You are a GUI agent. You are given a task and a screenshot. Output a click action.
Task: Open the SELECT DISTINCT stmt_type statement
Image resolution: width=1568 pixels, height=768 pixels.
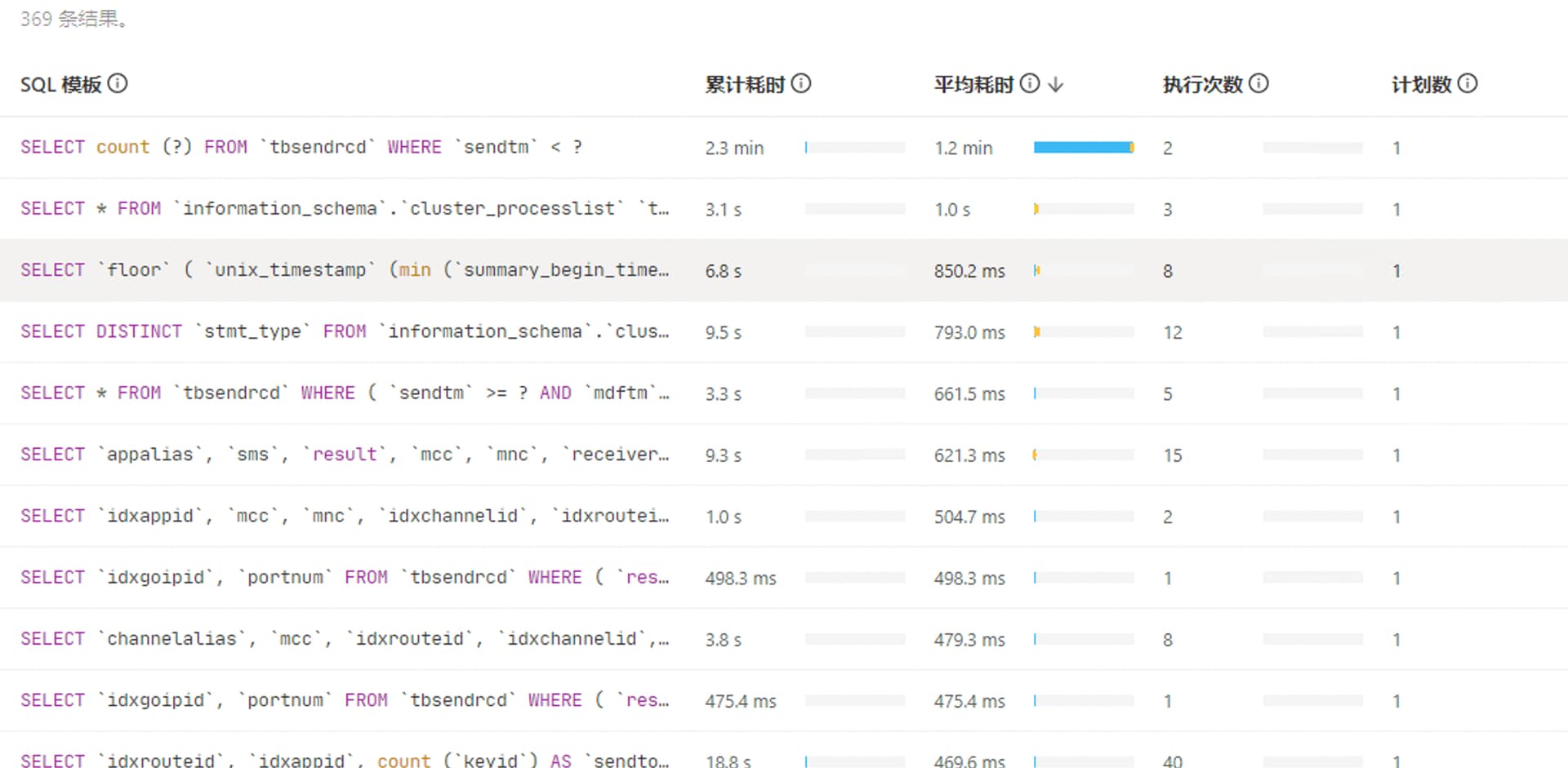[x=344, y=331]
